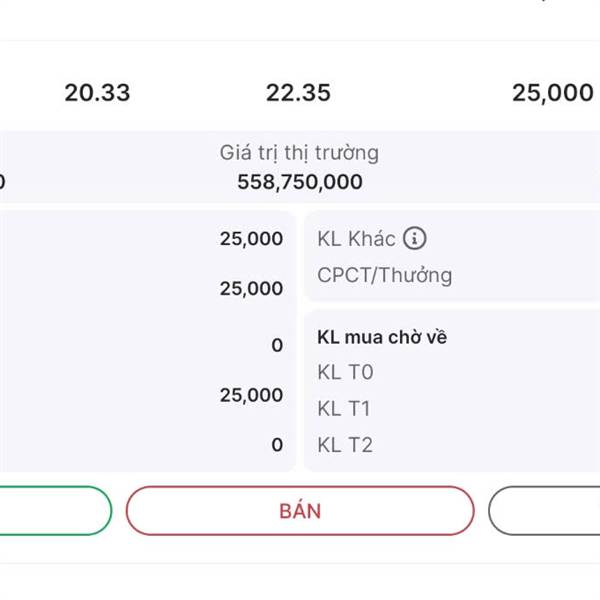Tap the green-outlined button at left

(55, 511)
